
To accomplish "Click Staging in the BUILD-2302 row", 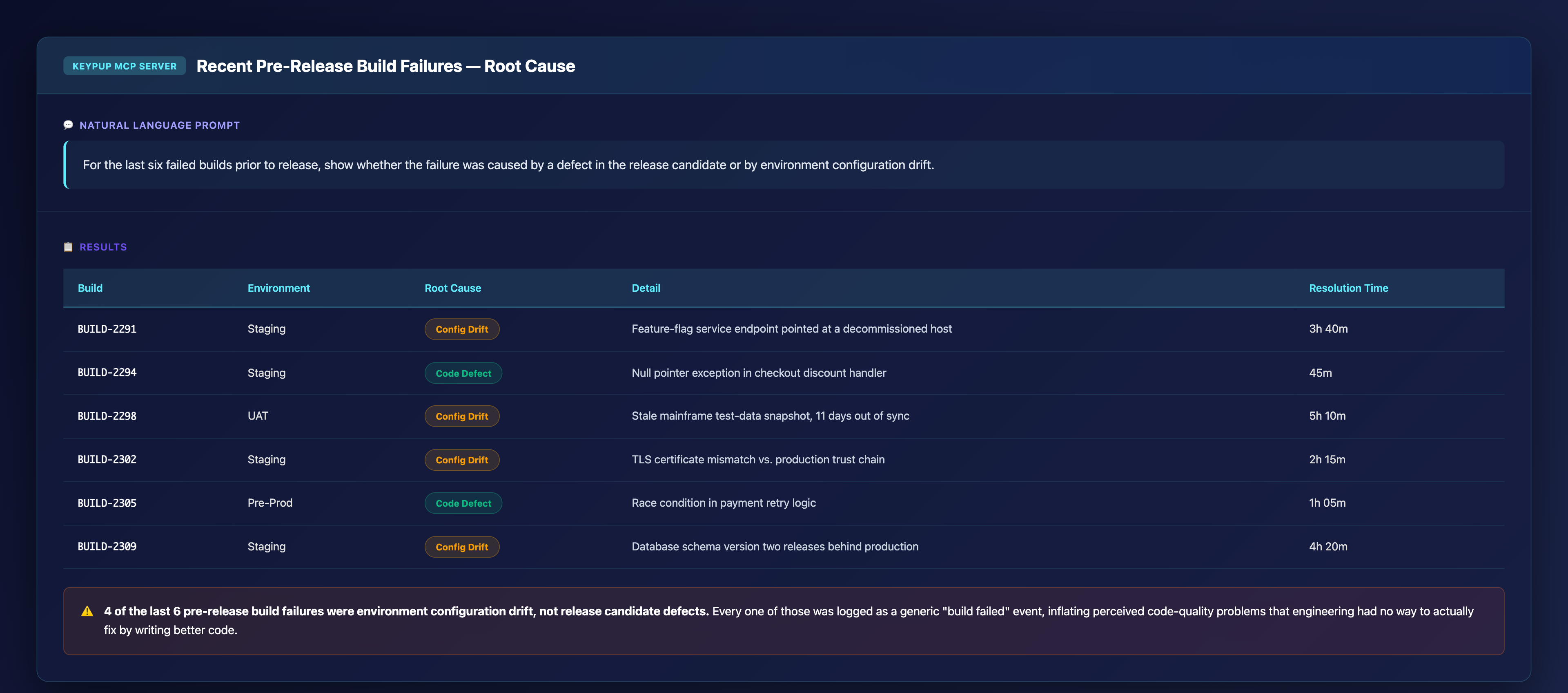I will click(267, 460).
